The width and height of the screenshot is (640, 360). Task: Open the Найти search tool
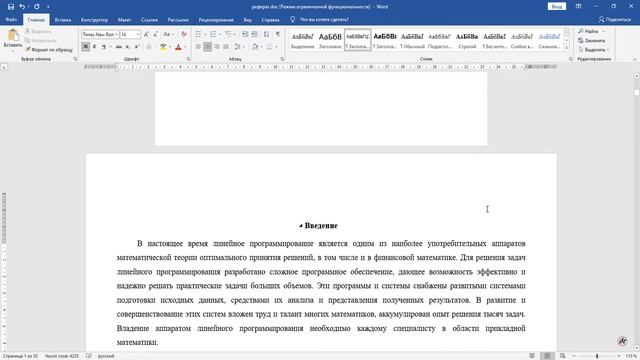coord(589,31)
